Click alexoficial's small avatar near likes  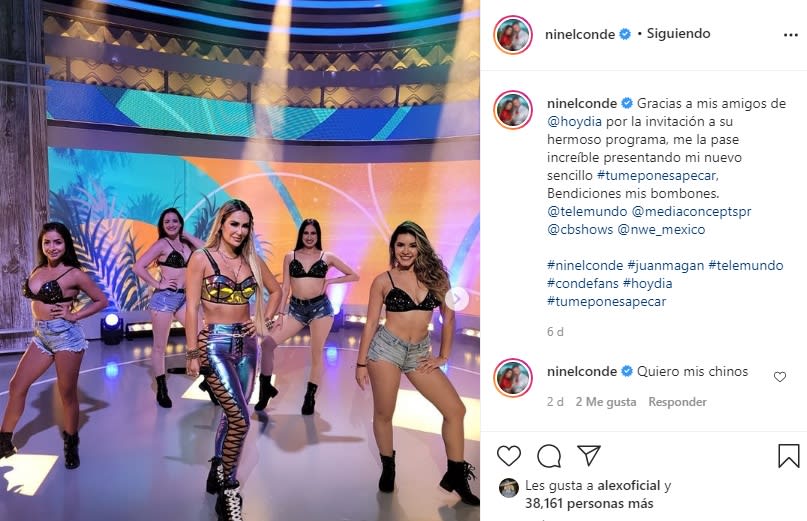pyautogui.click(x=508, y=488)
